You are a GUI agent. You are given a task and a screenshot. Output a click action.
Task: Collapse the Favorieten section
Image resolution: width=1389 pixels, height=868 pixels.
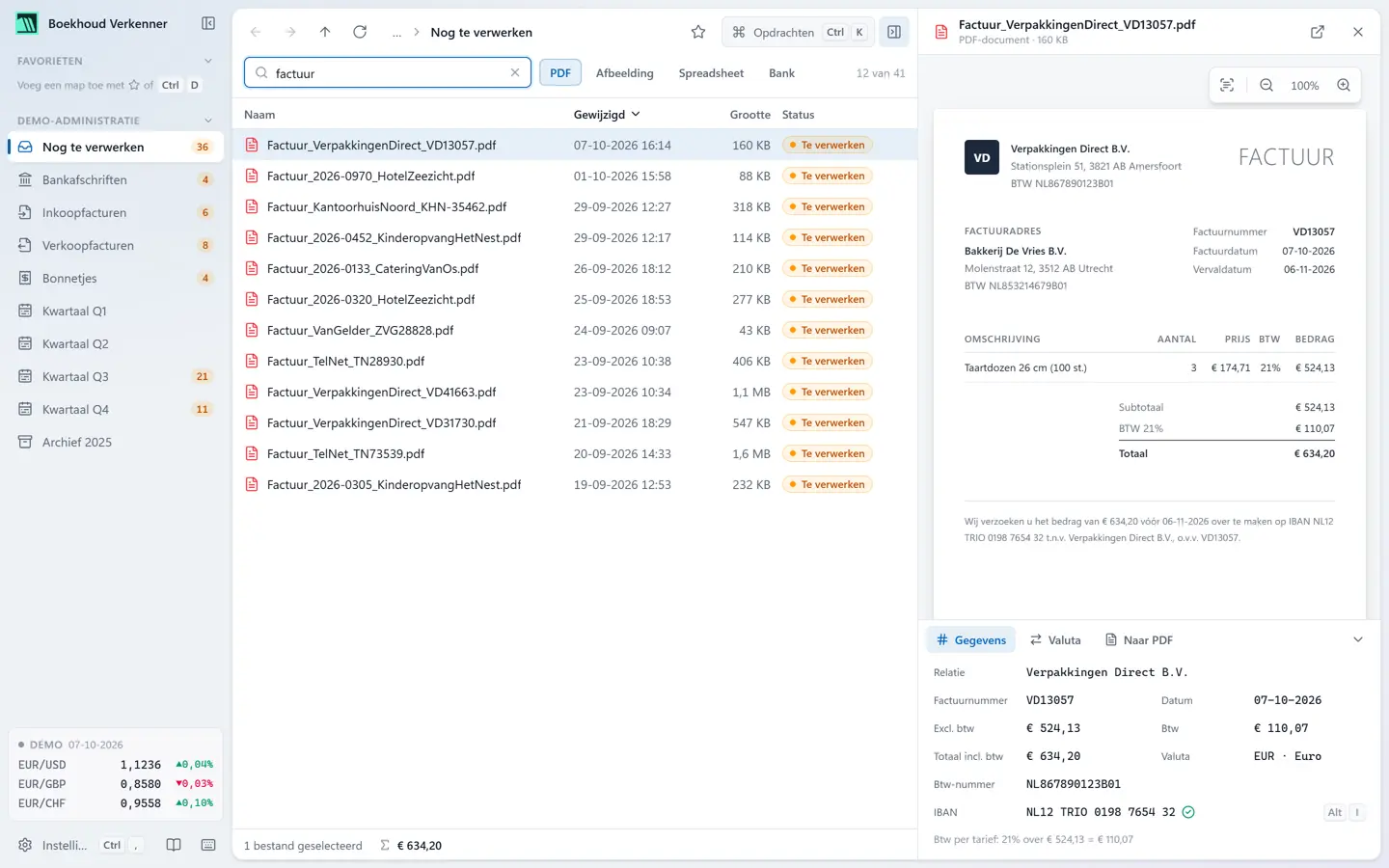[208, 61]
